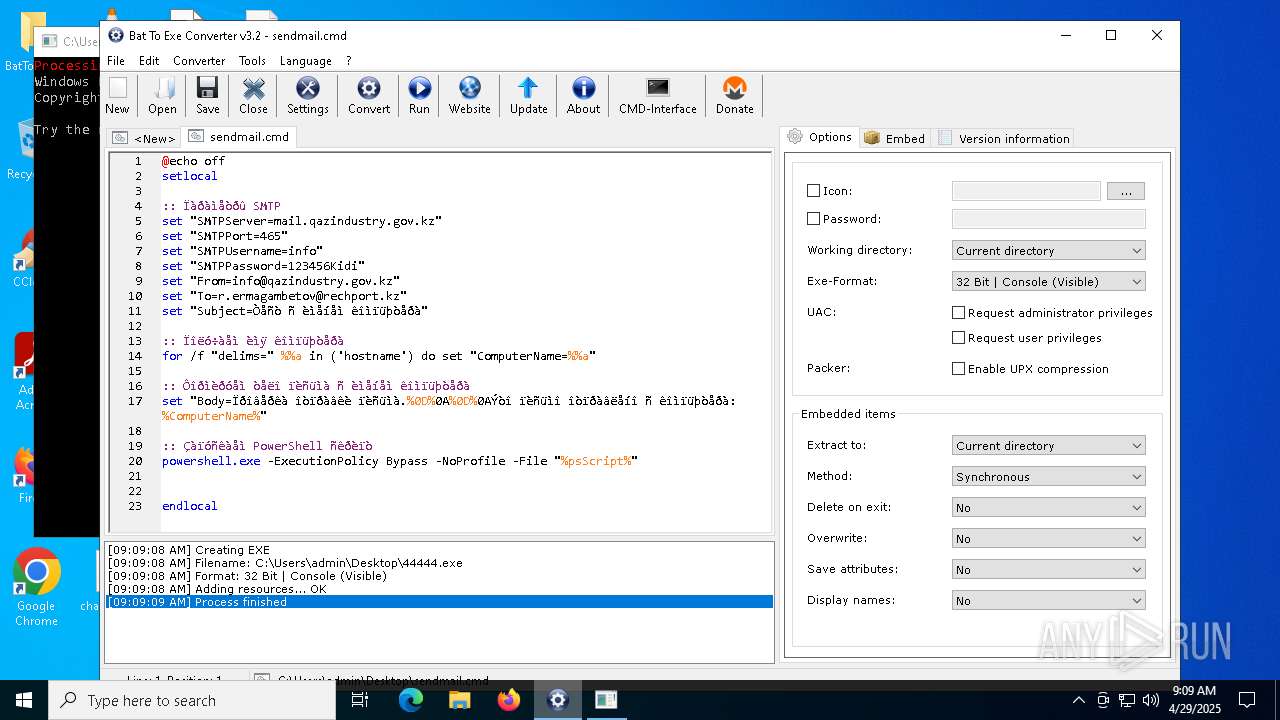Image resolution: width=1280 pixels, height=720 pixels.
Task: Check Request administrator privileges
Action: coord(958,313)
